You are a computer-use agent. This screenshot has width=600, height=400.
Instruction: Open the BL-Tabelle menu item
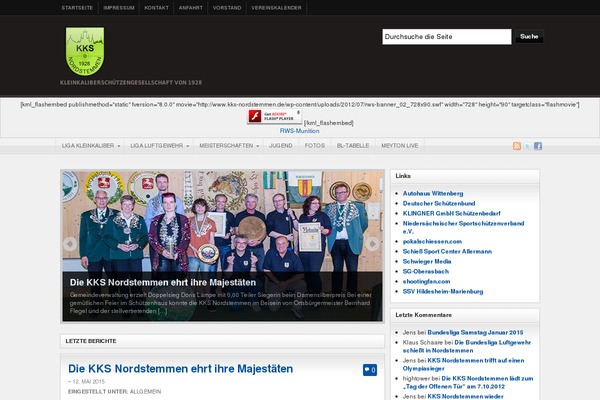tap(353, 146)
